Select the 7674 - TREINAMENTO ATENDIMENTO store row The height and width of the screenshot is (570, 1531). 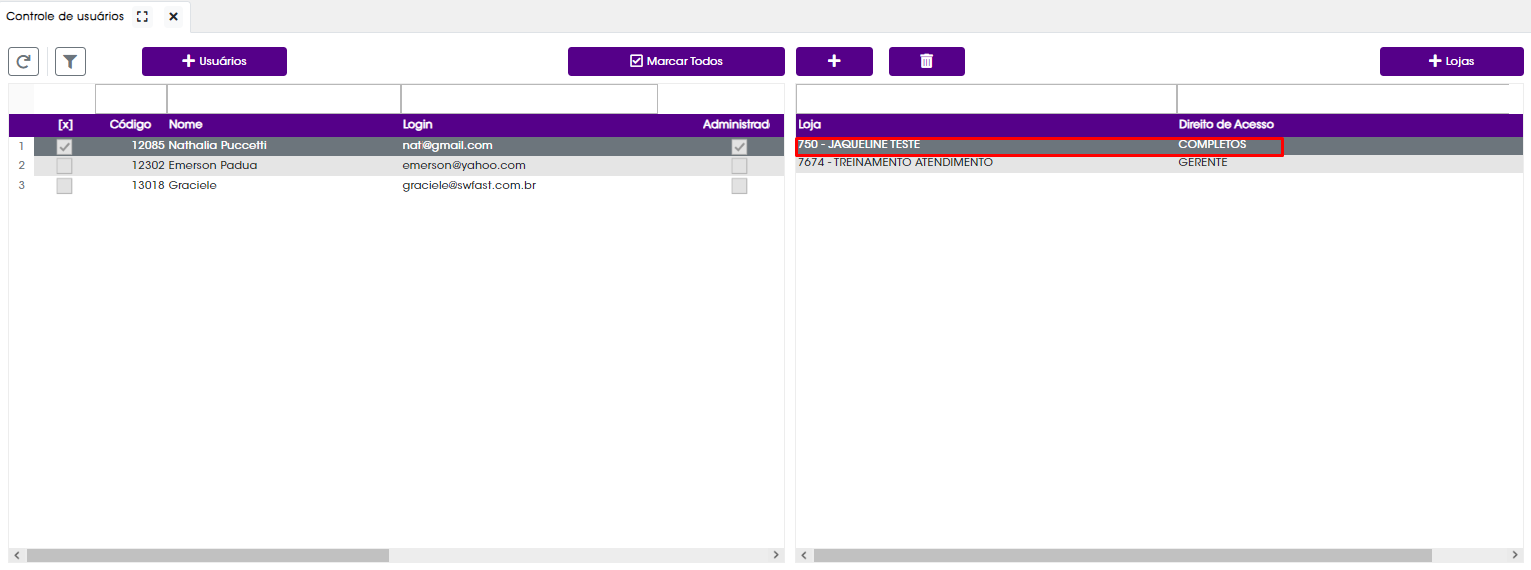pos(1159,163)
